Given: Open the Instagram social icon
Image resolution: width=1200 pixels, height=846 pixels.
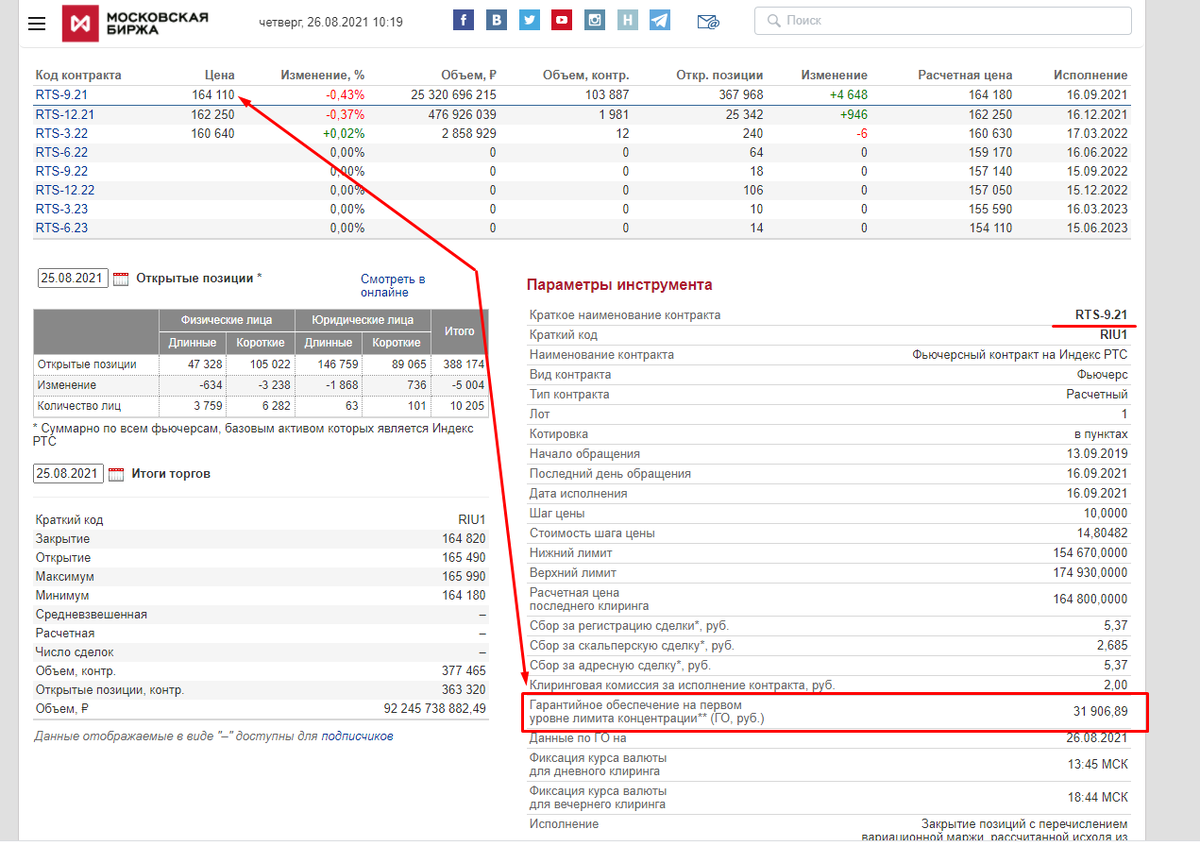Looking at the screenshot, I should pos(595,20).
